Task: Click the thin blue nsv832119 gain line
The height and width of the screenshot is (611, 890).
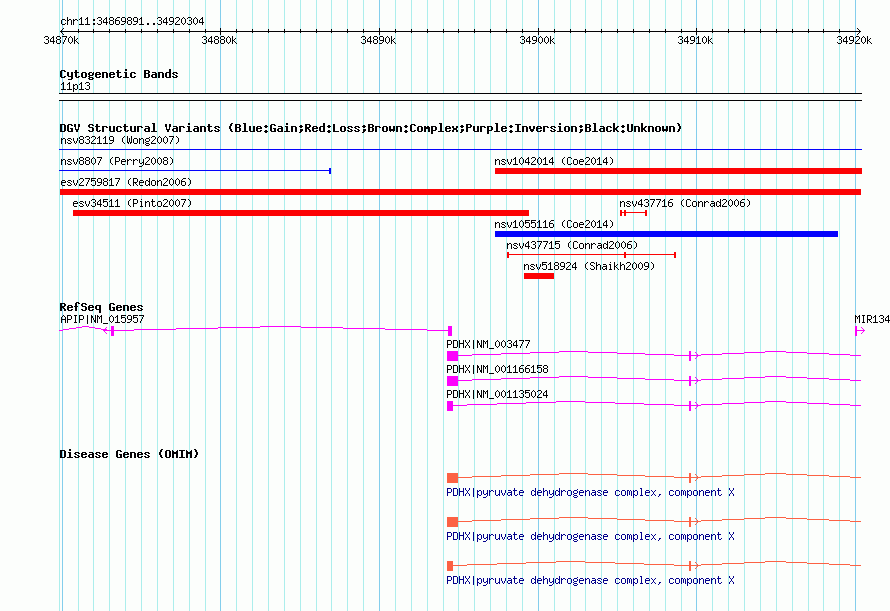Action: (x=460, y=150)
